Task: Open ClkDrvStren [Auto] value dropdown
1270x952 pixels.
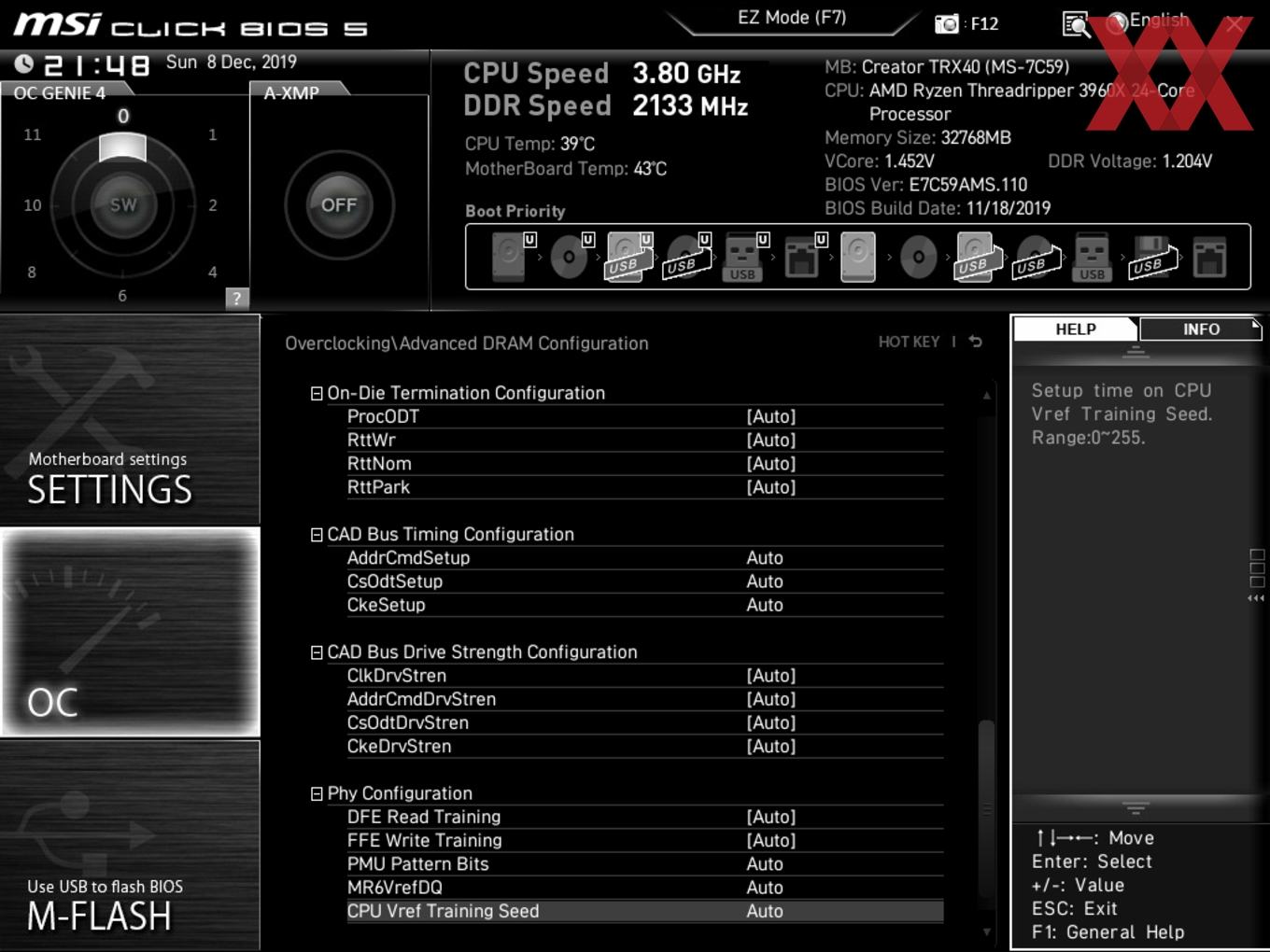Action: tap(771, 676)
